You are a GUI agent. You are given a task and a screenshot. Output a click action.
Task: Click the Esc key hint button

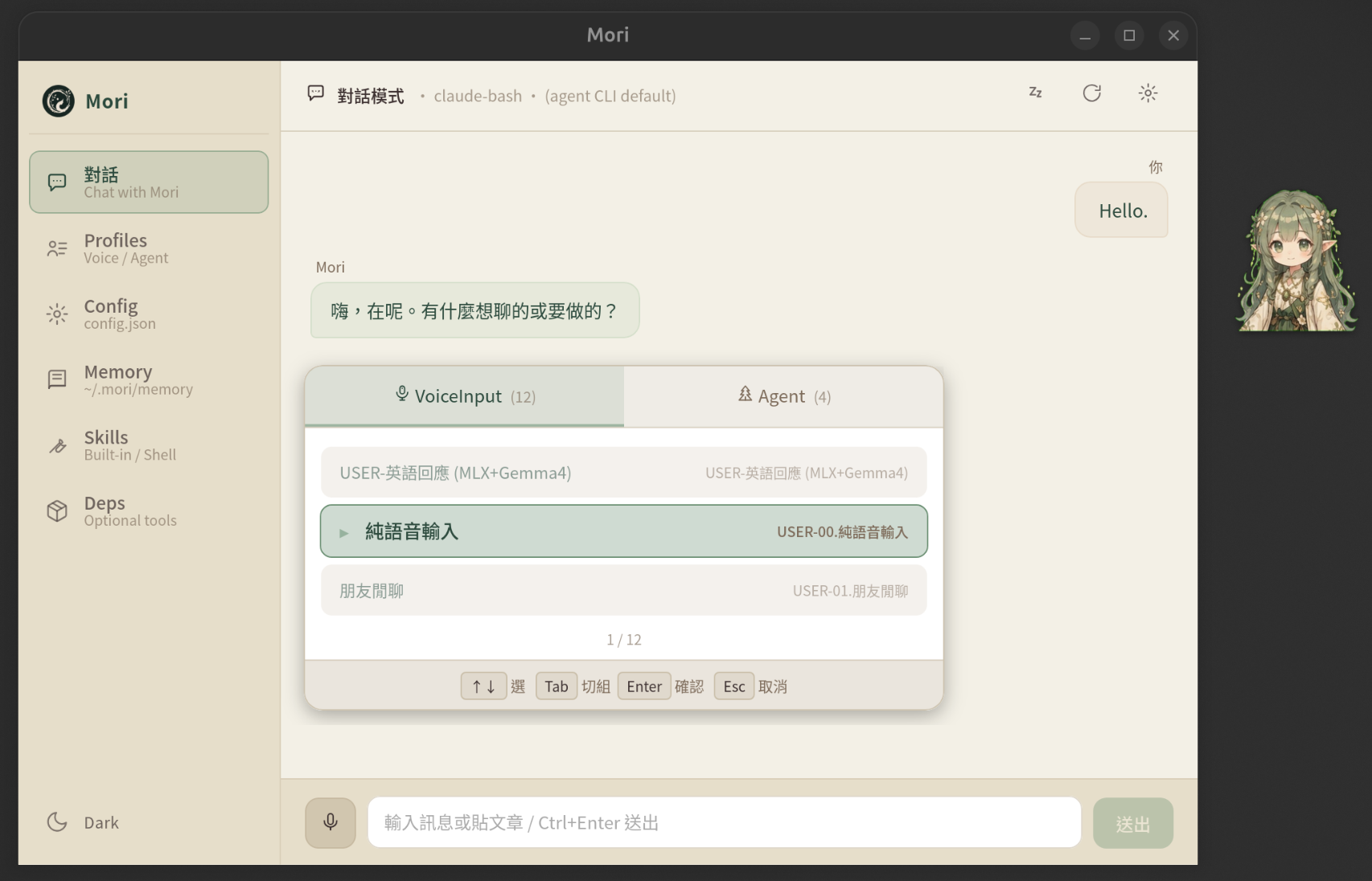pyautogui.click(x=734, y=686)
